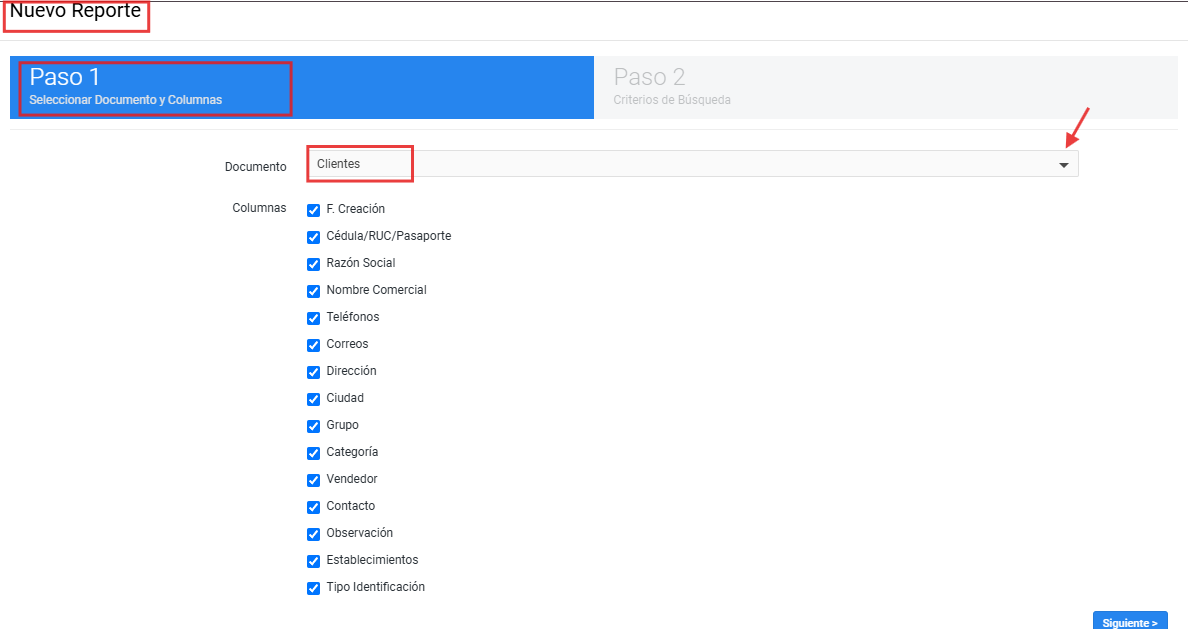Uncheck the Categoría column
The height and width of the screenshot is (629, 1188).
(x=313, y=453)
